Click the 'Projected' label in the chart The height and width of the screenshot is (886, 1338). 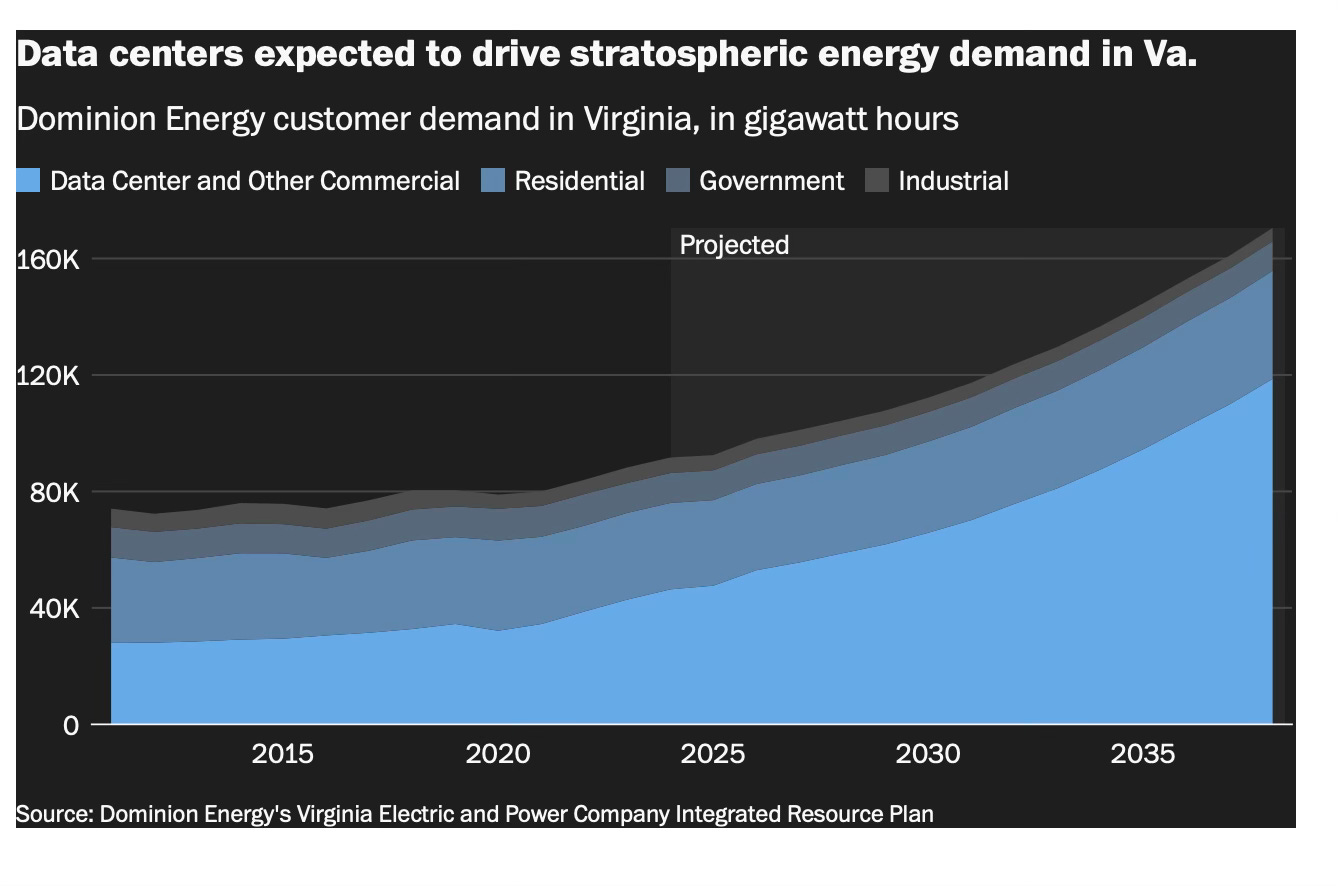point(734,245)
